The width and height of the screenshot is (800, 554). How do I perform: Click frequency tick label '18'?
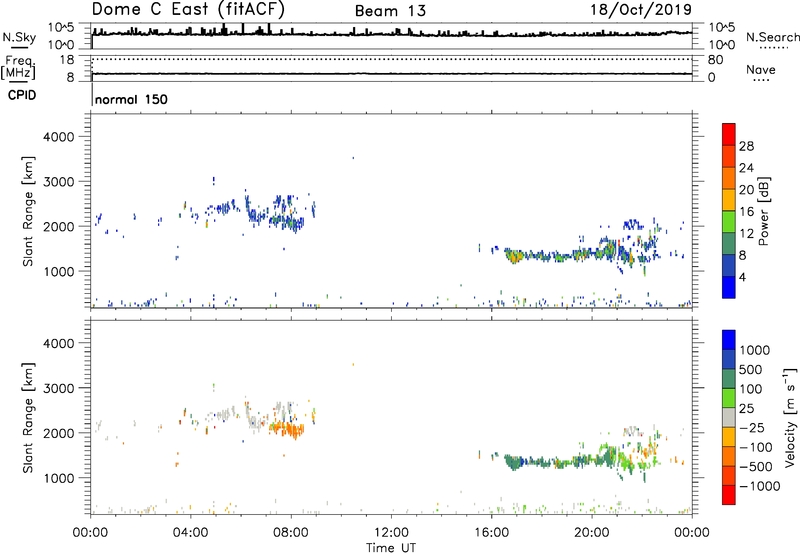[x=67, y=60]
